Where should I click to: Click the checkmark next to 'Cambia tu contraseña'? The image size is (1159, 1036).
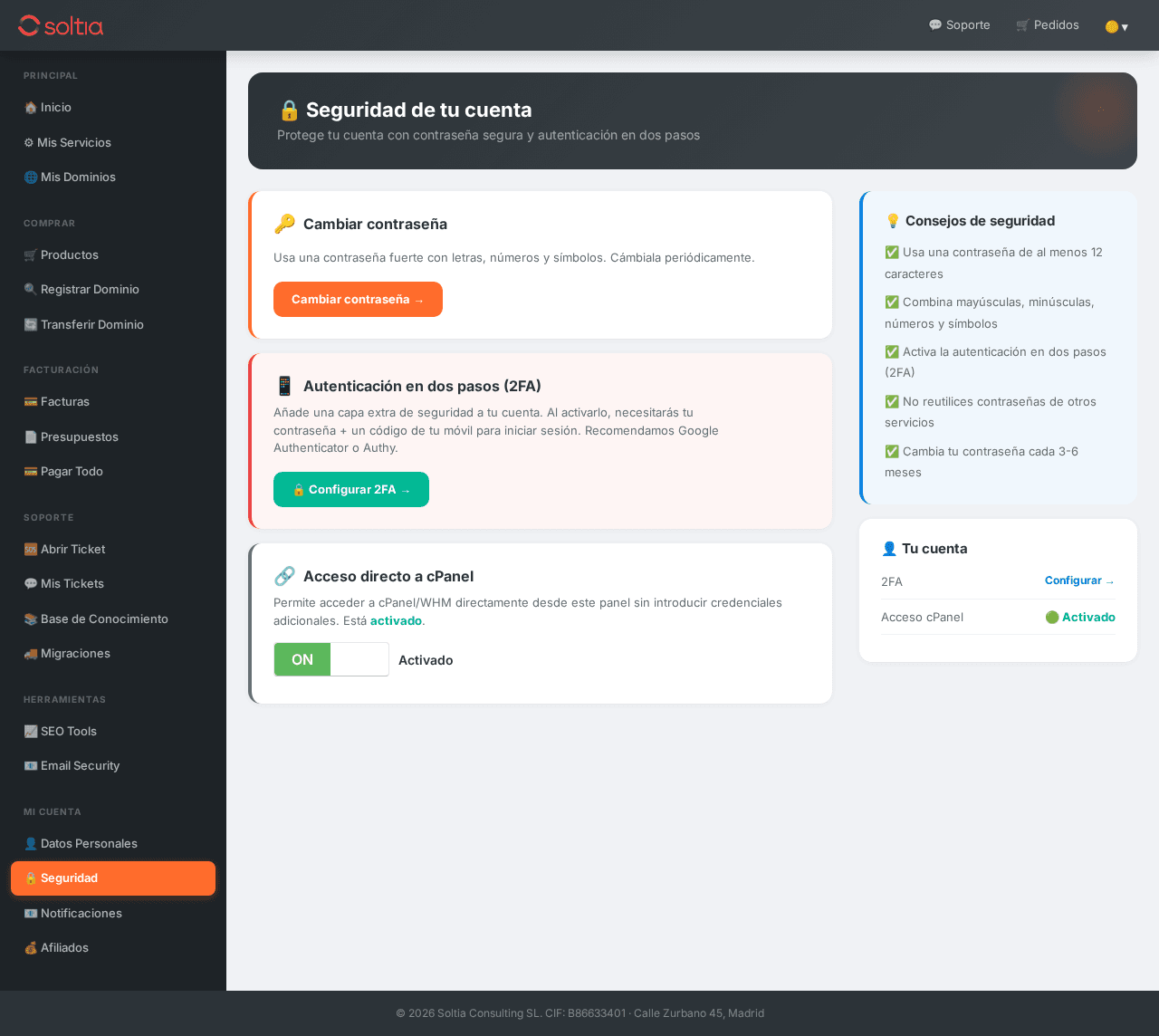coord(892,451)
